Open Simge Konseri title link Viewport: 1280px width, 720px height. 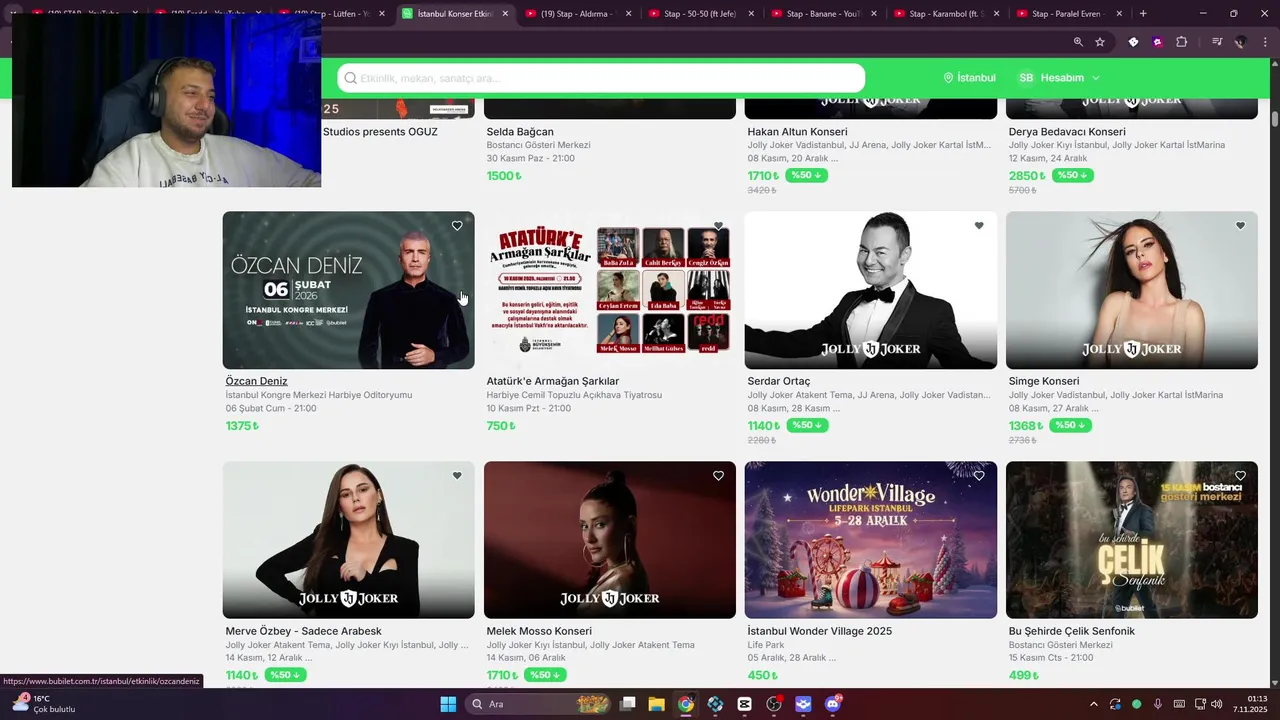1044,381
